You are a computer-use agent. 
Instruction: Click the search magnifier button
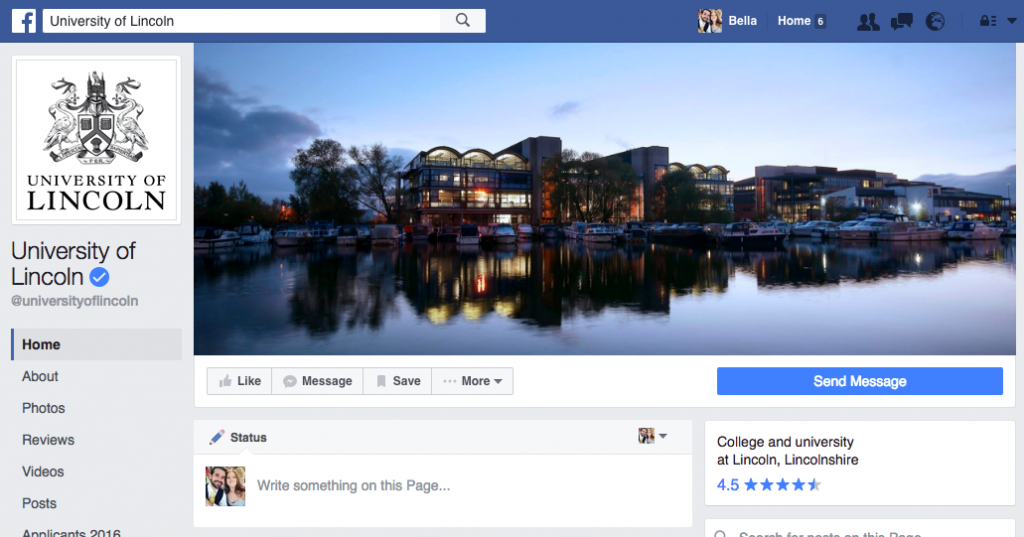462,21
